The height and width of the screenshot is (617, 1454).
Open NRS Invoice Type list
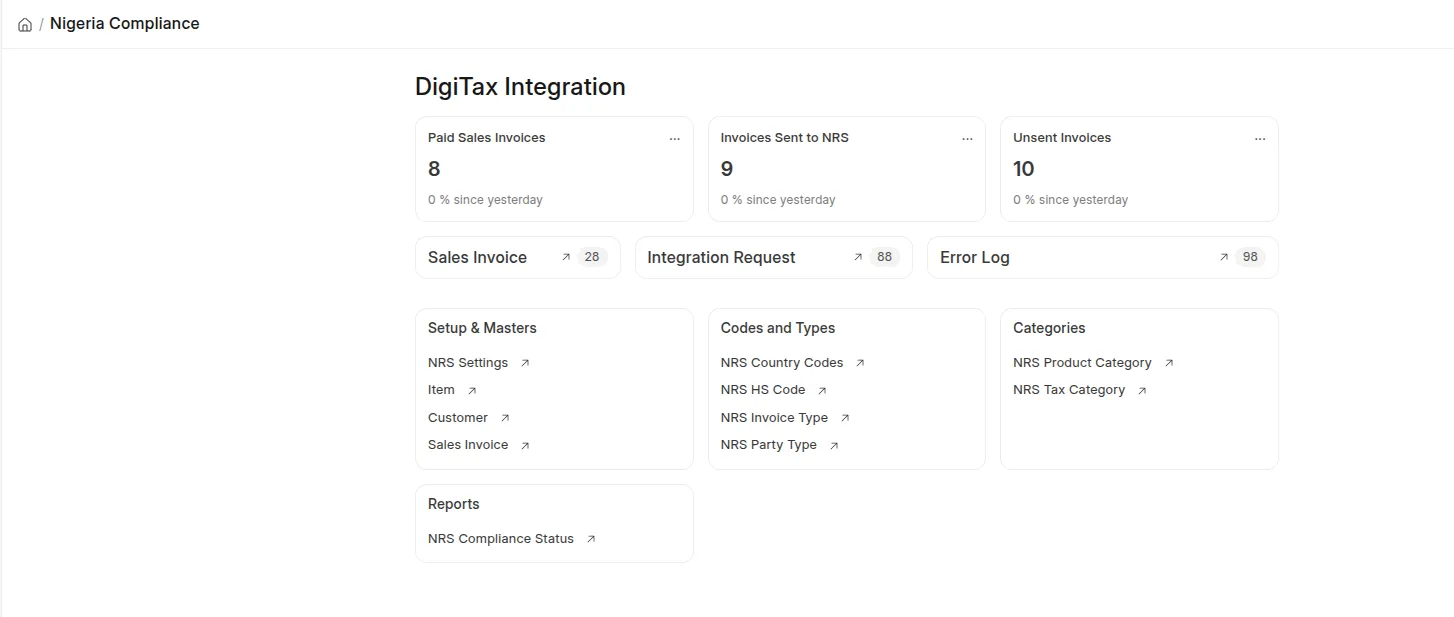[774, 418]
